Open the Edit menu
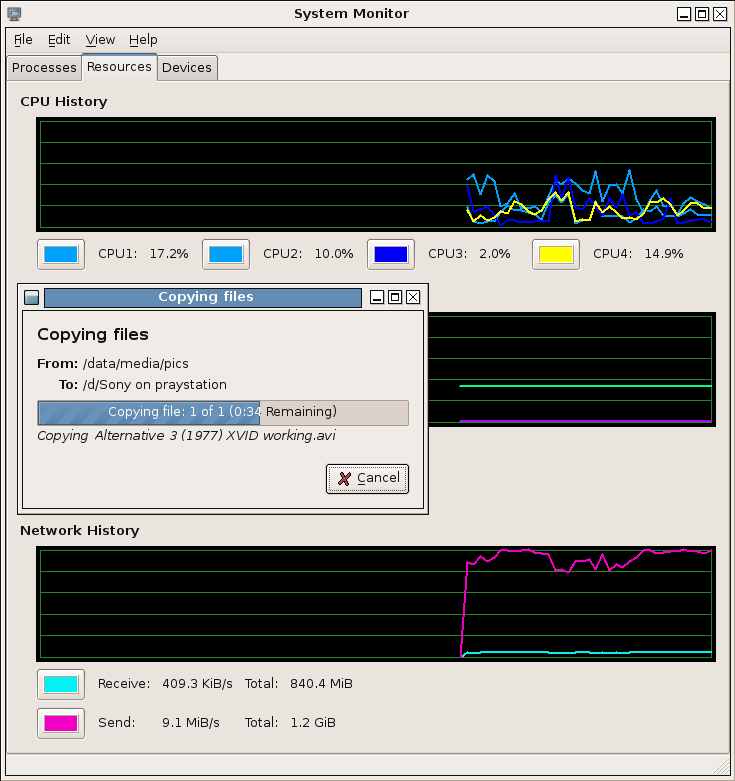The height and width of the screenshot is (781, 735). (x=59, y=40)
